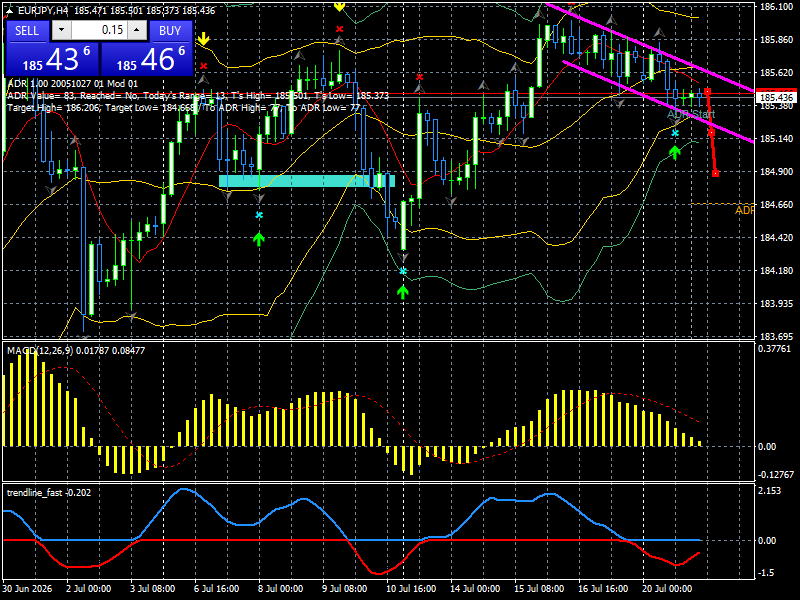Grab the top square handle of red trendline
800x600 pixels.
pos(707,91)
